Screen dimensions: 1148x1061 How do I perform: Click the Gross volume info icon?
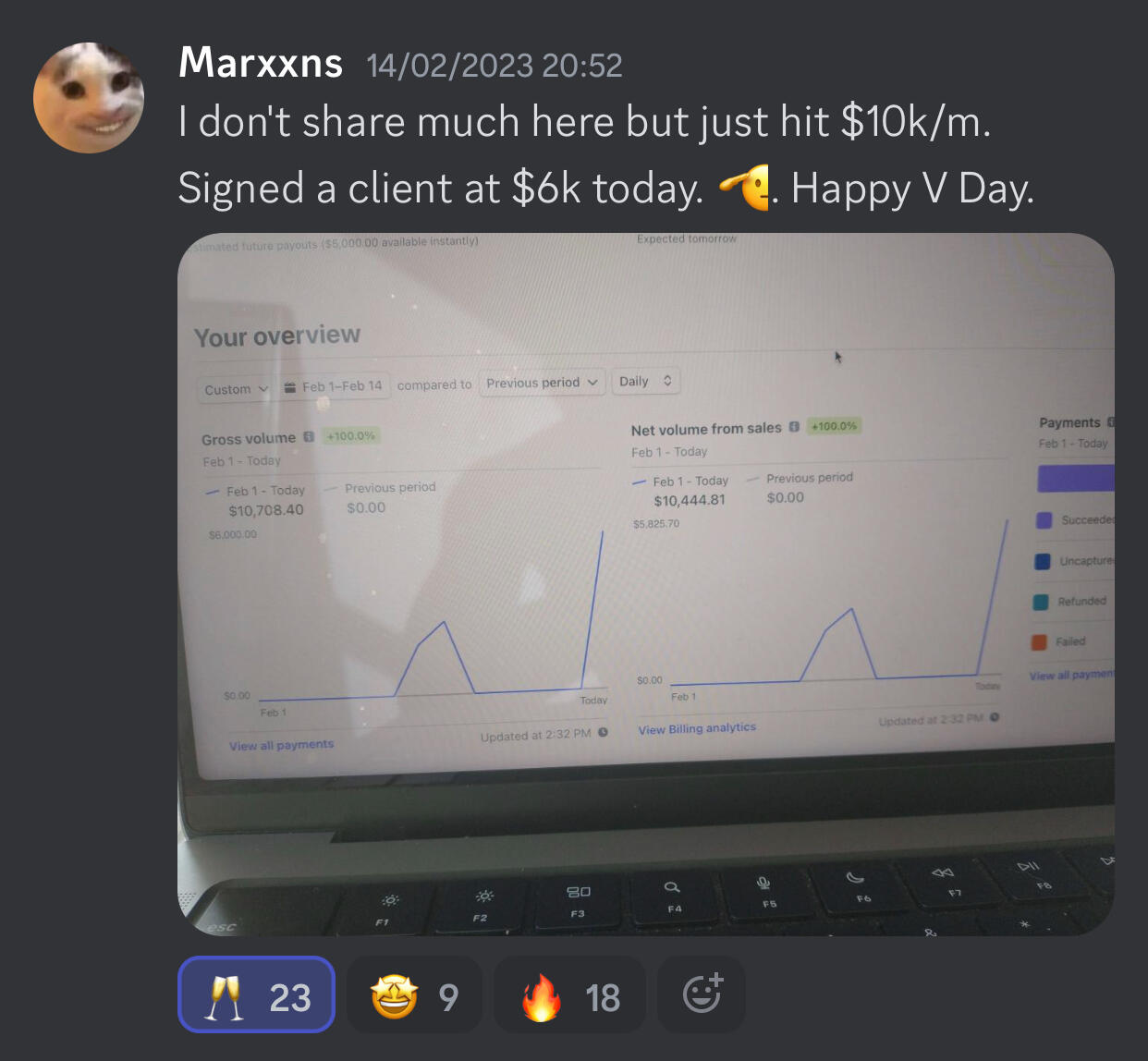click(x=309, y=436)
